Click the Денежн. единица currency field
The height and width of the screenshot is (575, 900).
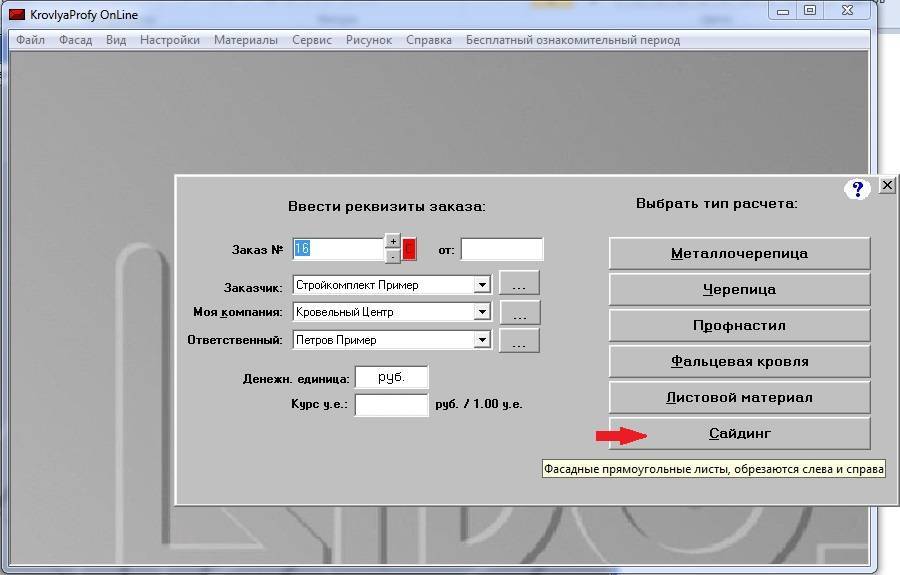(x=391, y=377)
